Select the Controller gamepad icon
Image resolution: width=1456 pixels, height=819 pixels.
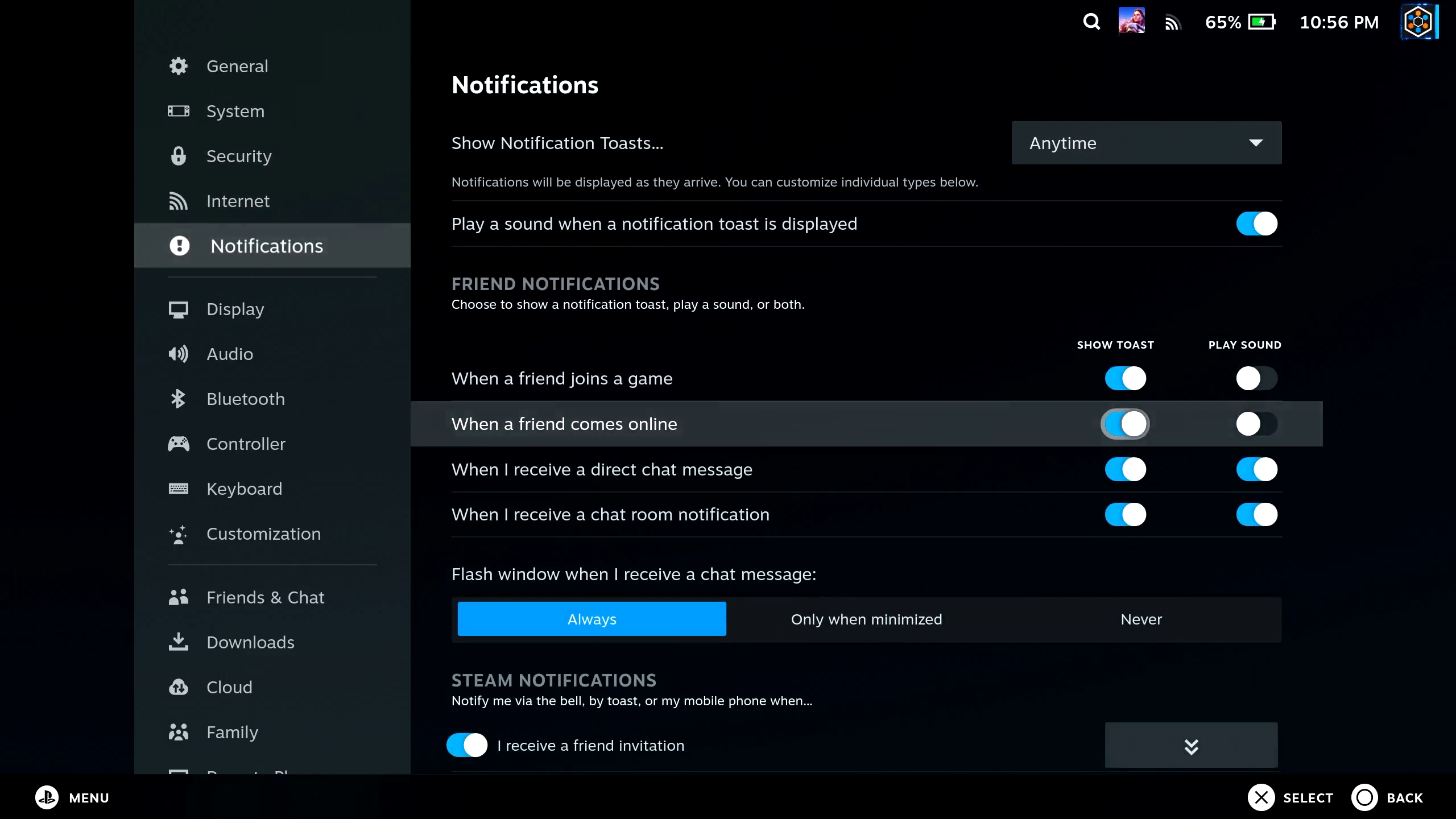[x=179, y=444]
